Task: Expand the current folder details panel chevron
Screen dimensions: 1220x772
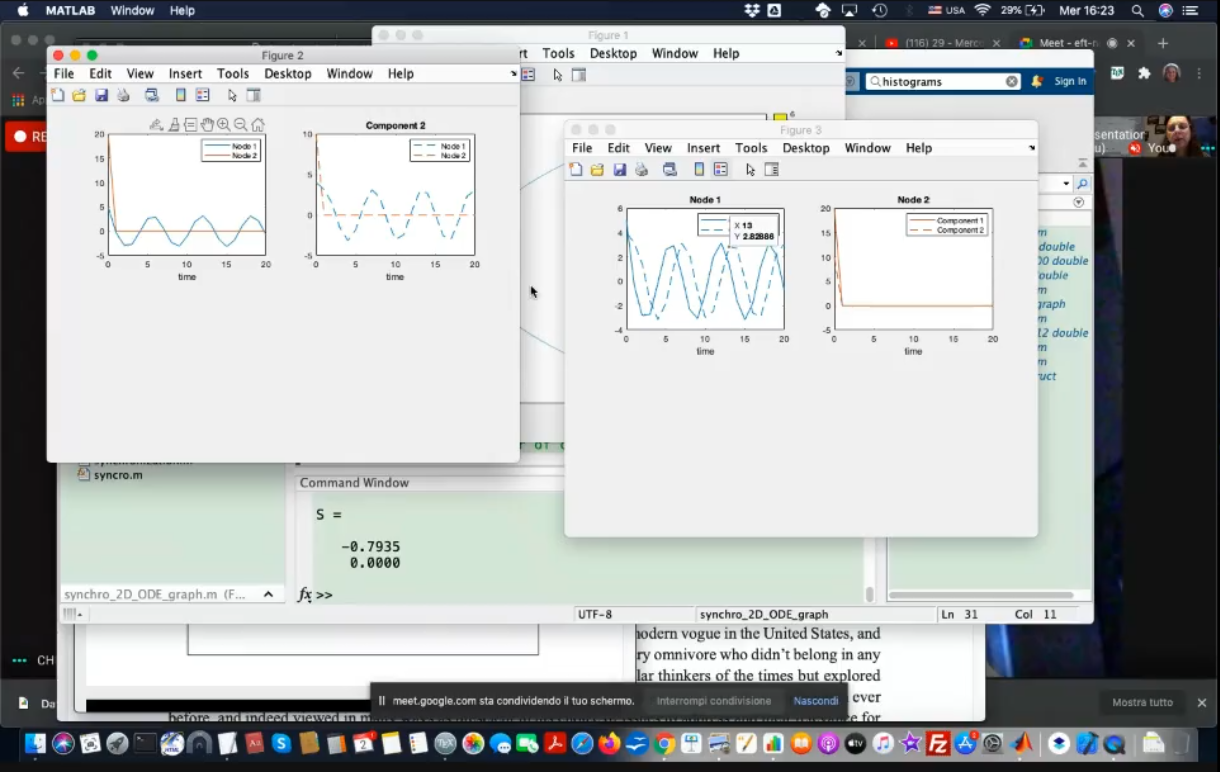Action: coord(268,594)
